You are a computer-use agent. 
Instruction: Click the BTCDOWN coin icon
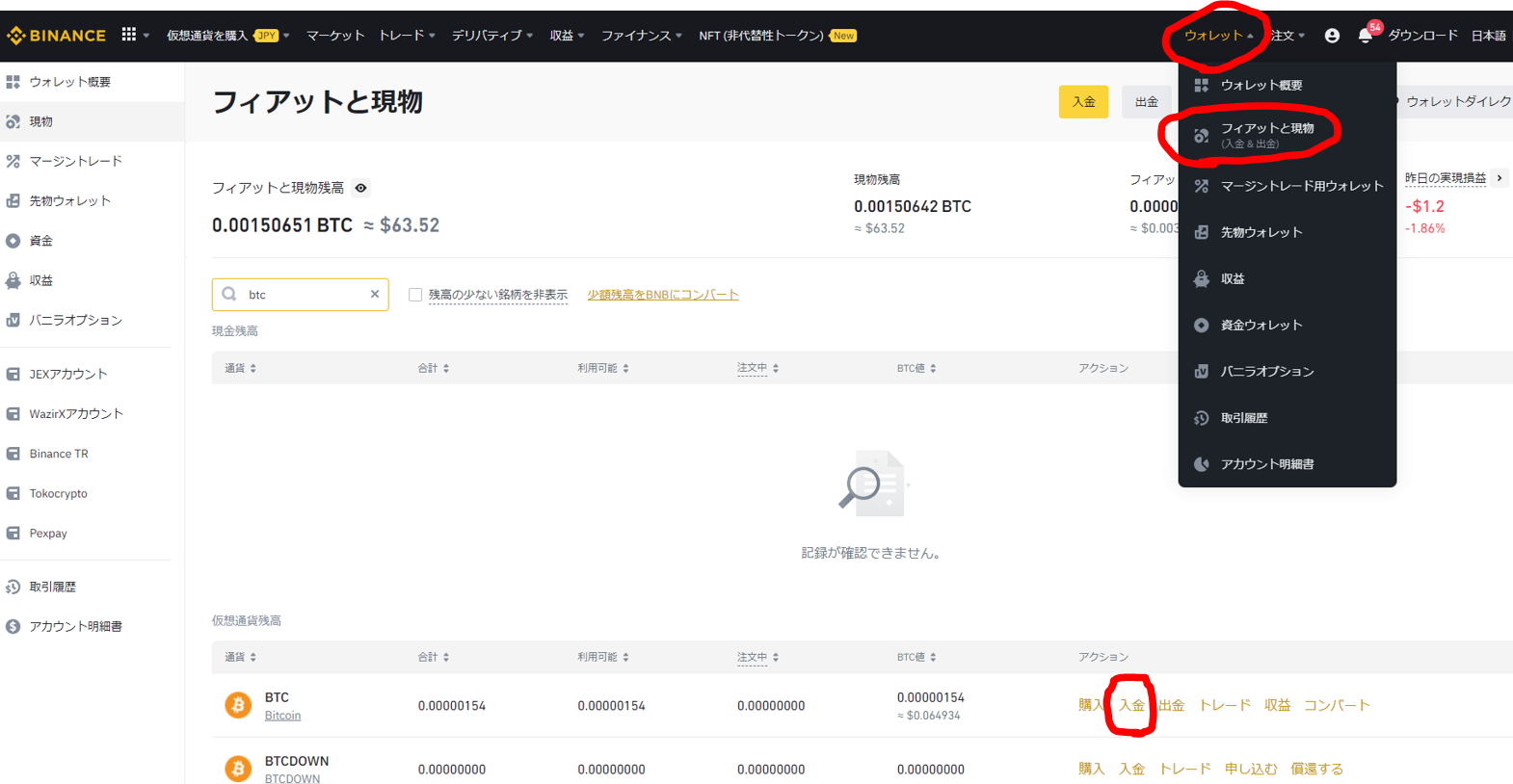coord(238,769)
